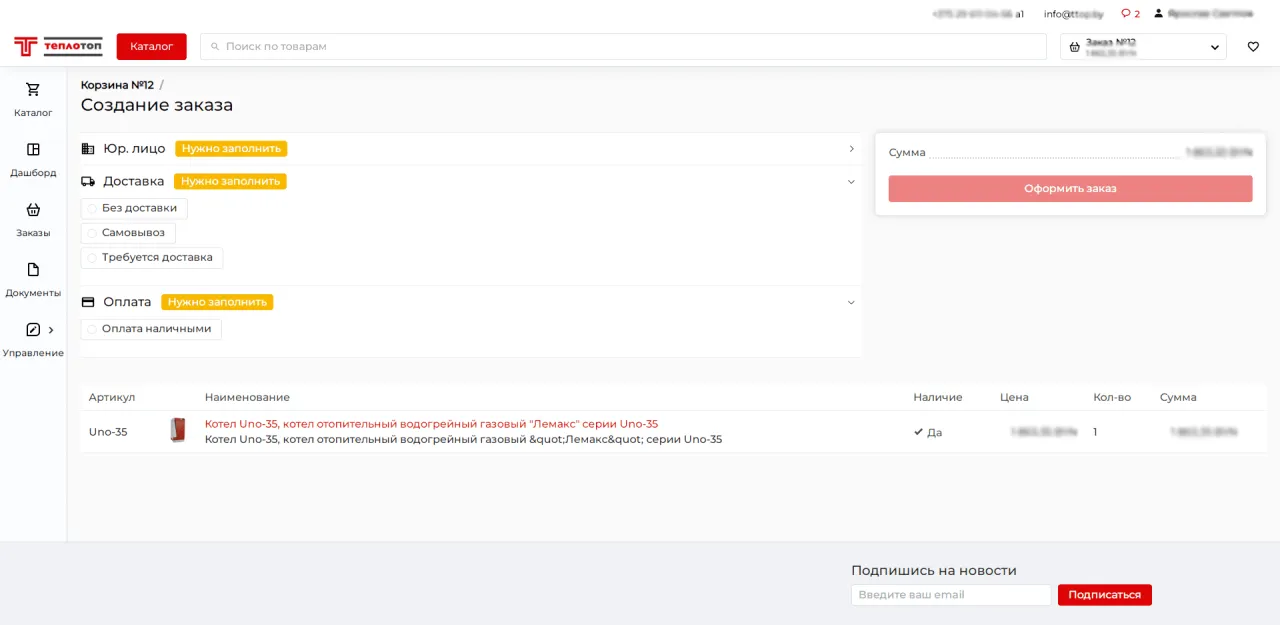The image size is (1280, 625).
Task: Open the Документы sidebar icon
Action: [x=33, y=270]
